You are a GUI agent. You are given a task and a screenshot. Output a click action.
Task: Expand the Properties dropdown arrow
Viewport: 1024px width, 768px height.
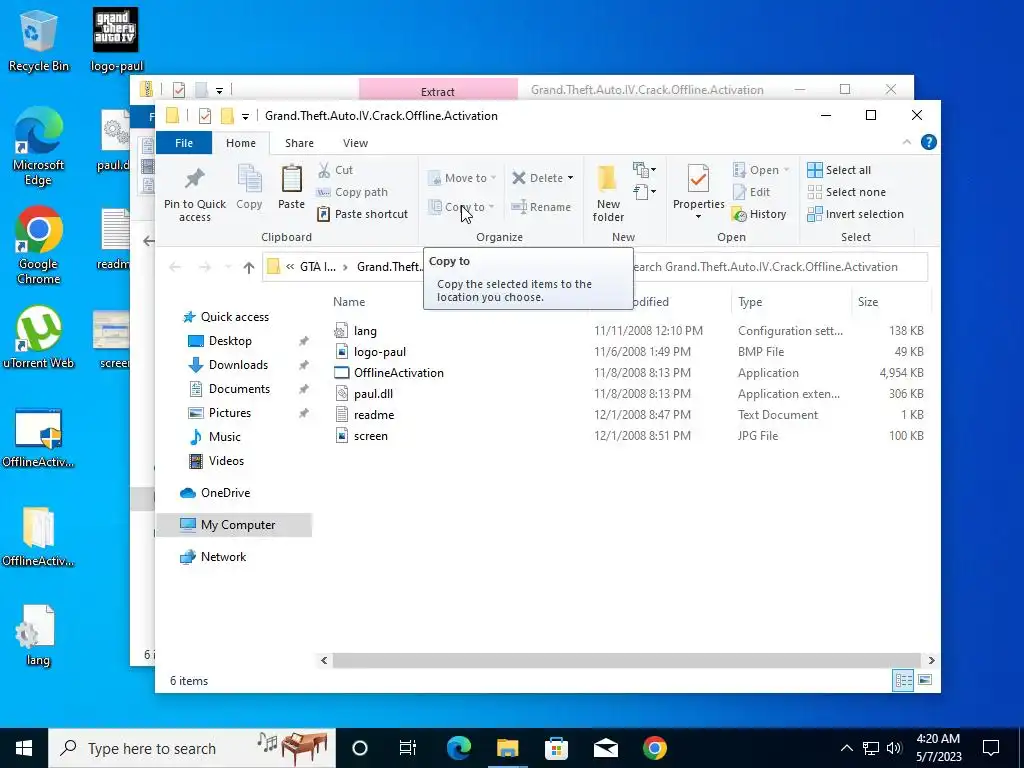(698, 217)
